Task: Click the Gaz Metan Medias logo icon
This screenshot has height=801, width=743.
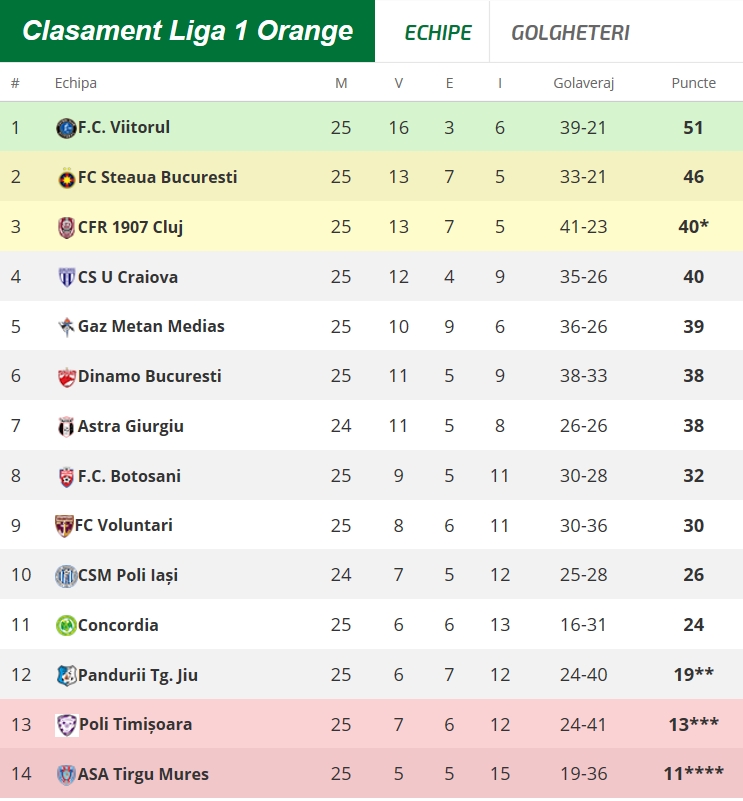Action: pyautogui.click(x=66, y=327)
